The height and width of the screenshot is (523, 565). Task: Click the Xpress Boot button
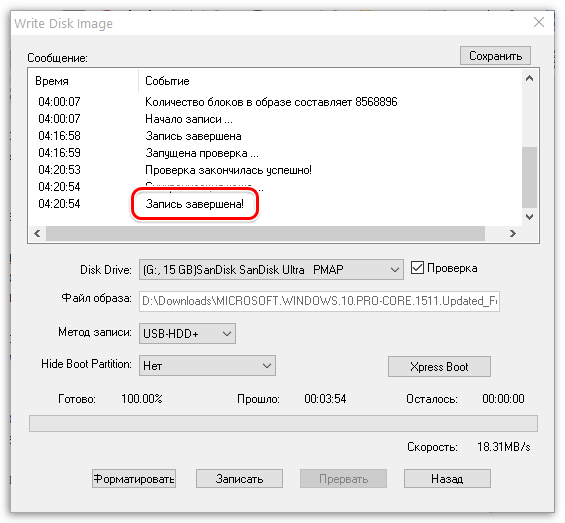[x=439, y=367]
